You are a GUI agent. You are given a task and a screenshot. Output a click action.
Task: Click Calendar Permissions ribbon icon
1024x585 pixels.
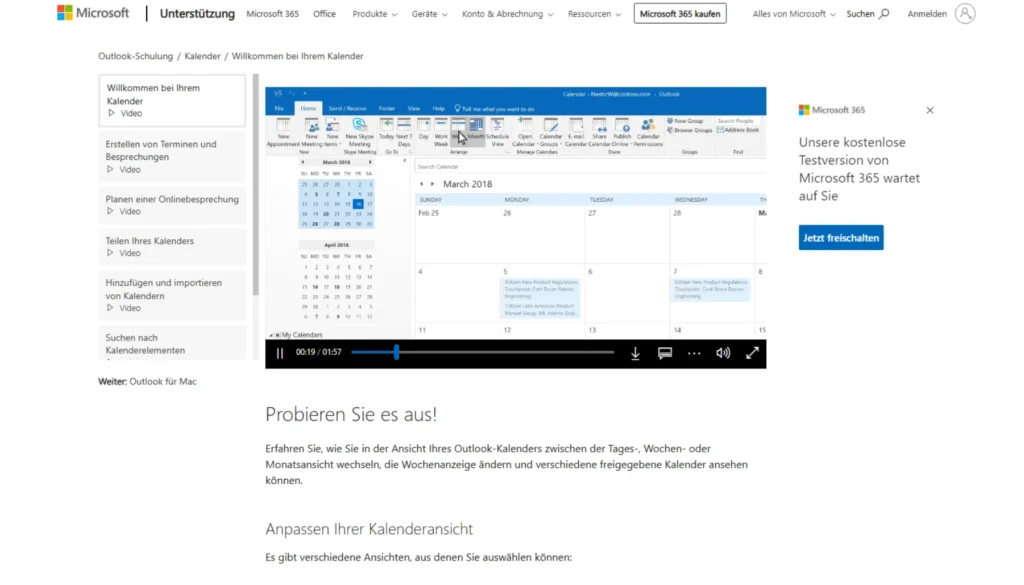(648, 133)
